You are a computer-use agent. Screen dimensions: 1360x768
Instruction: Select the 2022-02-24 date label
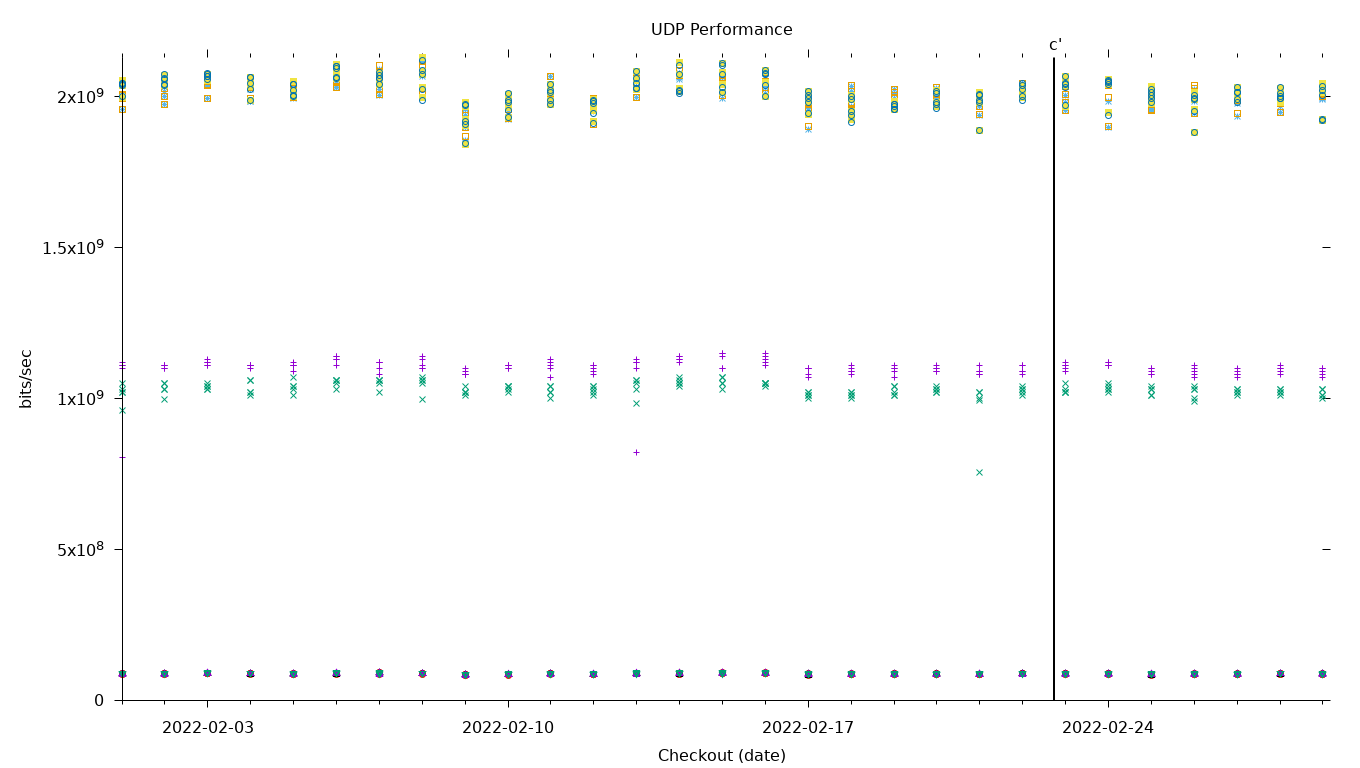[x=1108, y=728]
